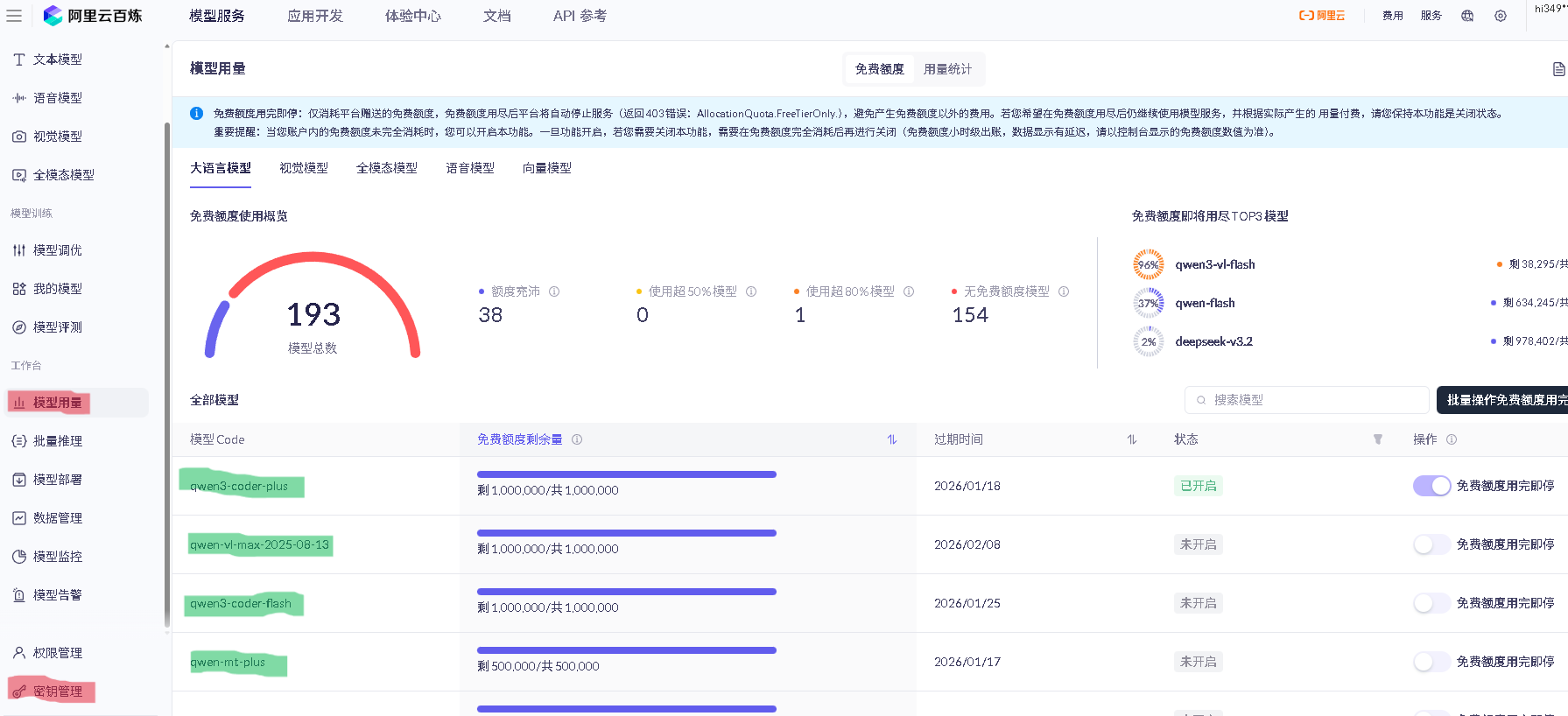Viewport: 1568px width, 716px height.
Task: Click the globe language icon
Action: [x=1467, y=16]
